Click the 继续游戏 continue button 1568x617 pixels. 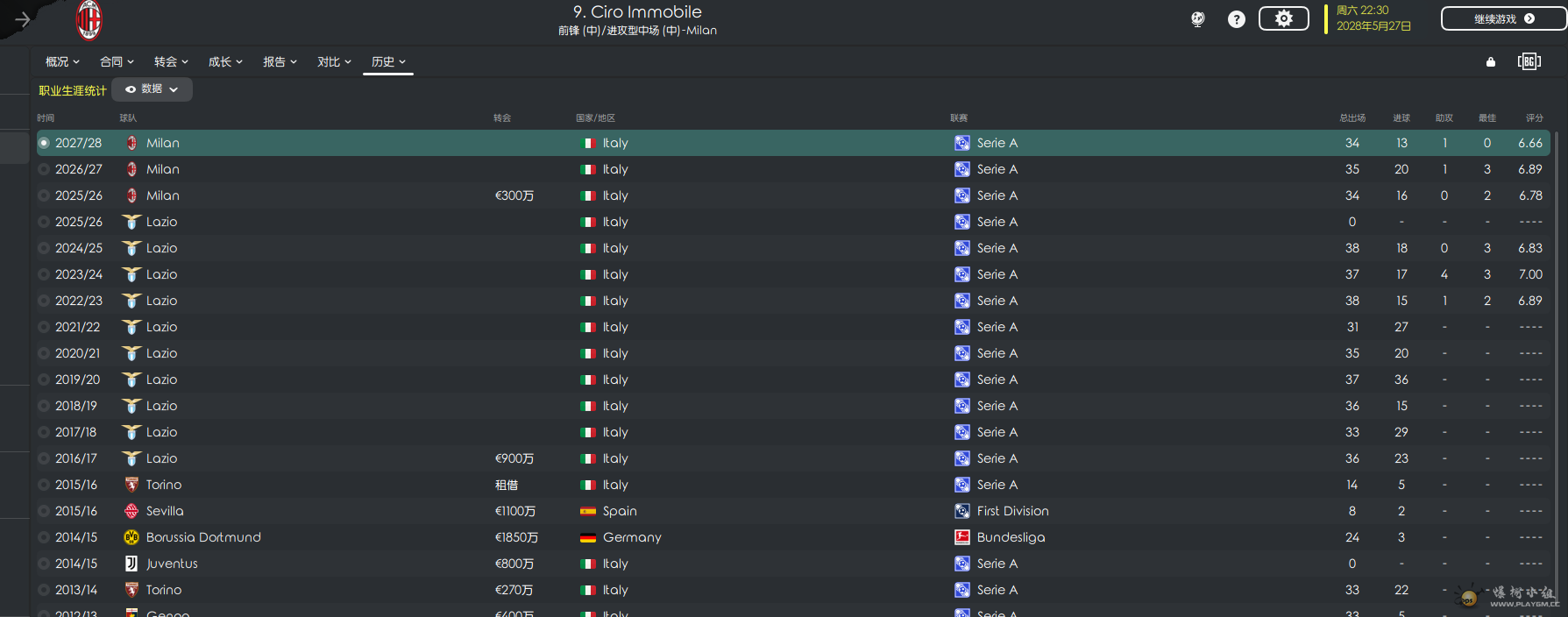1503,18
